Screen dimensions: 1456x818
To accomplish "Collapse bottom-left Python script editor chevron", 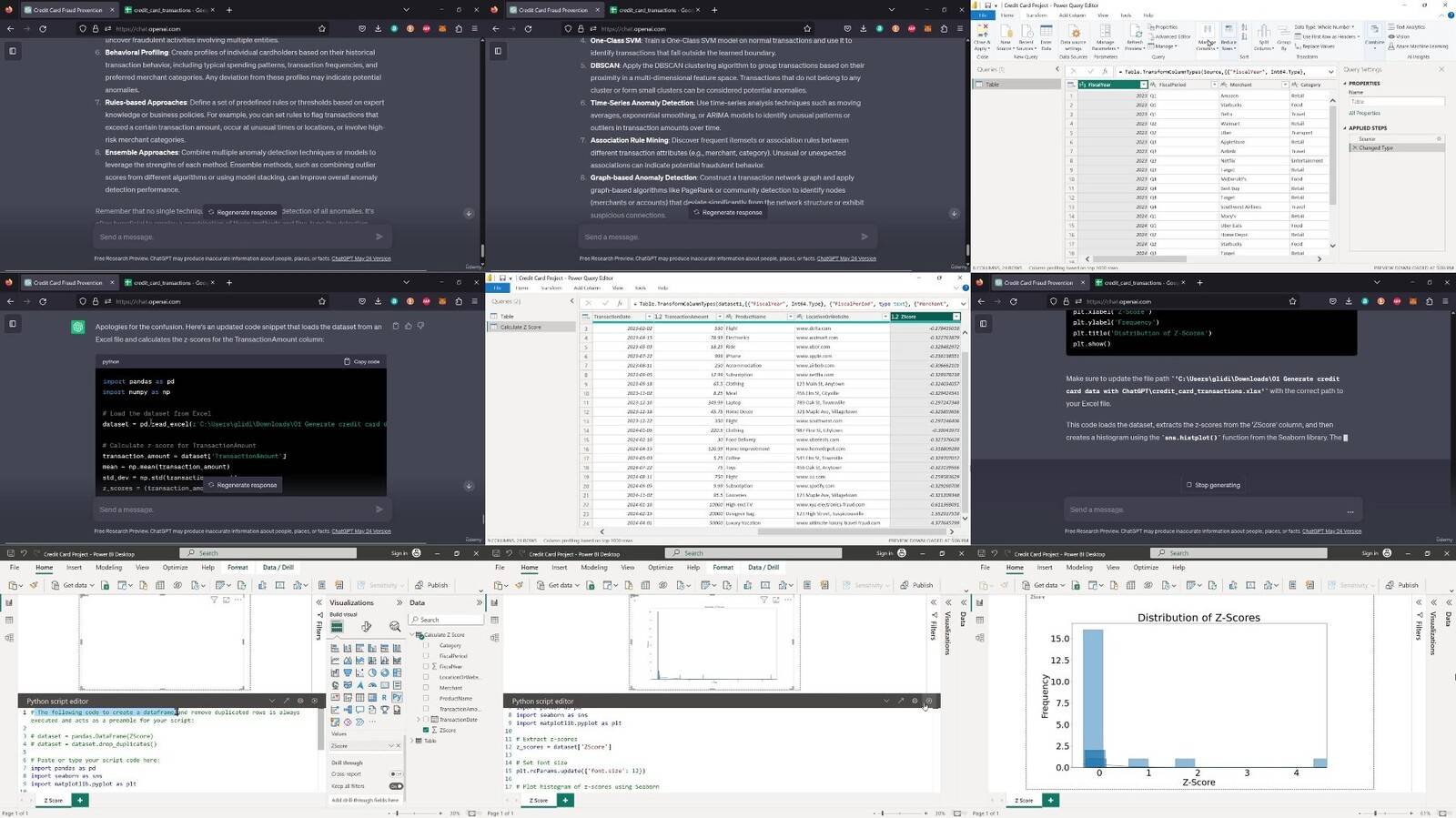I will [272, 701].
